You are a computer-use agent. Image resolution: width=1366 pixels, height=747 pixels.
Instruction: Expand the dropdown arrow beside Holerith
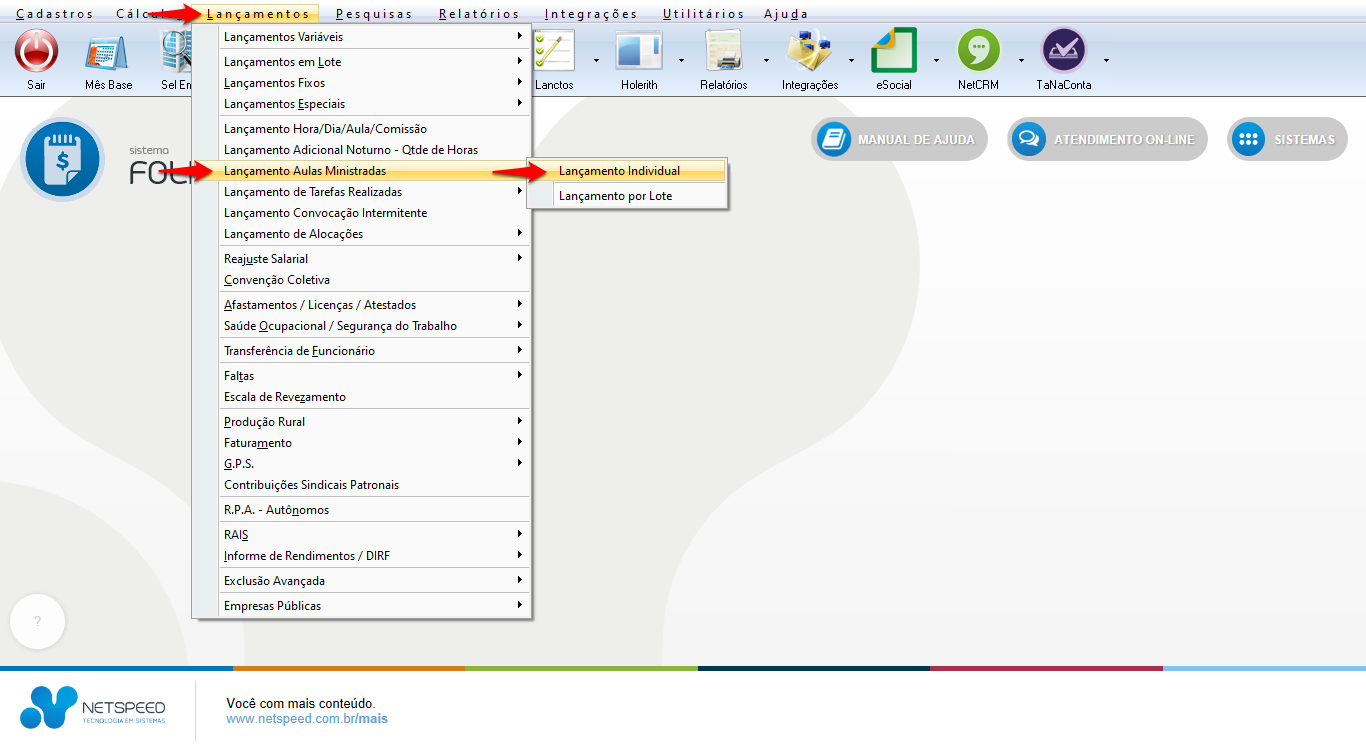[681, 60]
